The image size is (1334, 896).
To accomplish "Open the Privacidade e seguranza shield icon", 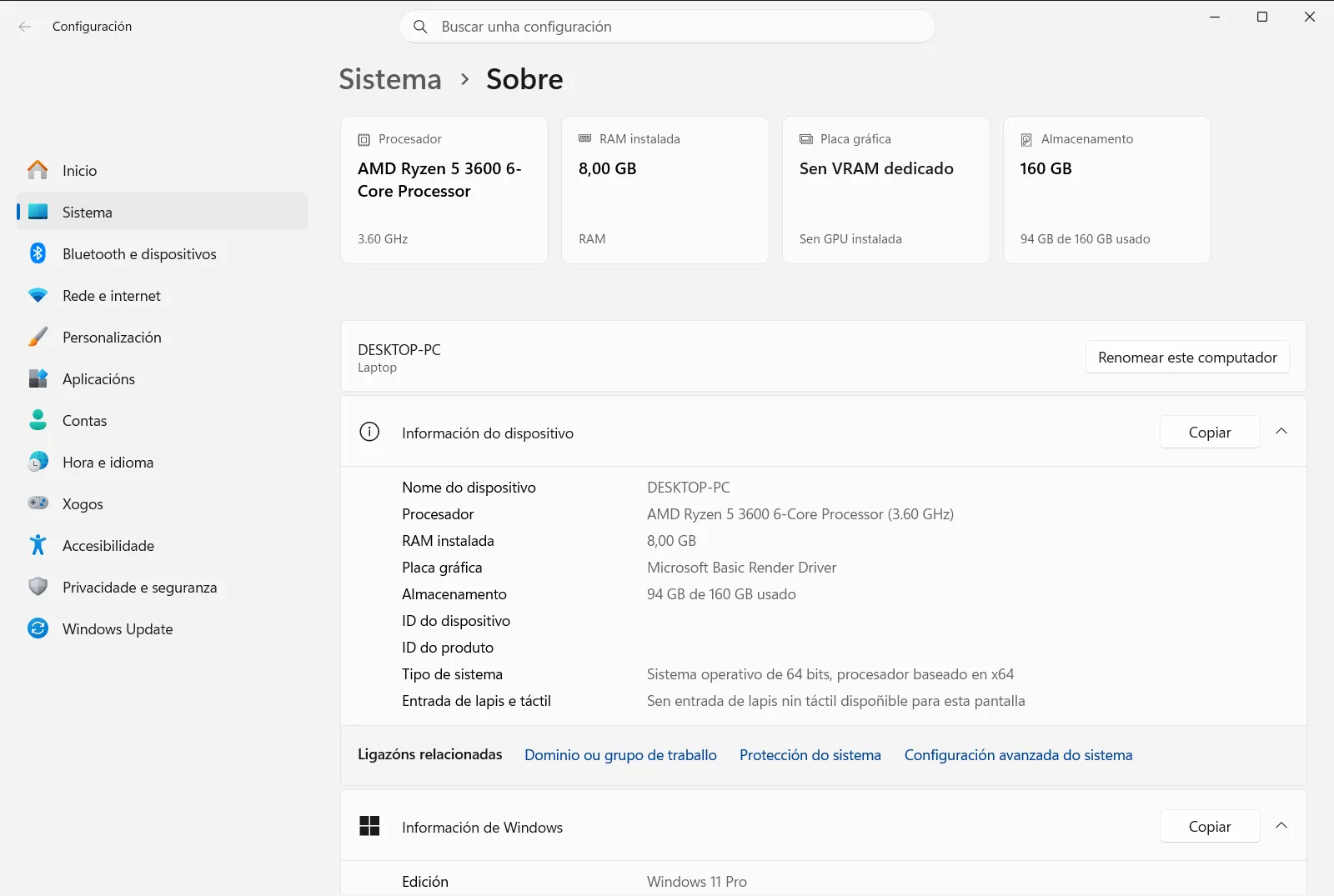I will coord(38,587).
